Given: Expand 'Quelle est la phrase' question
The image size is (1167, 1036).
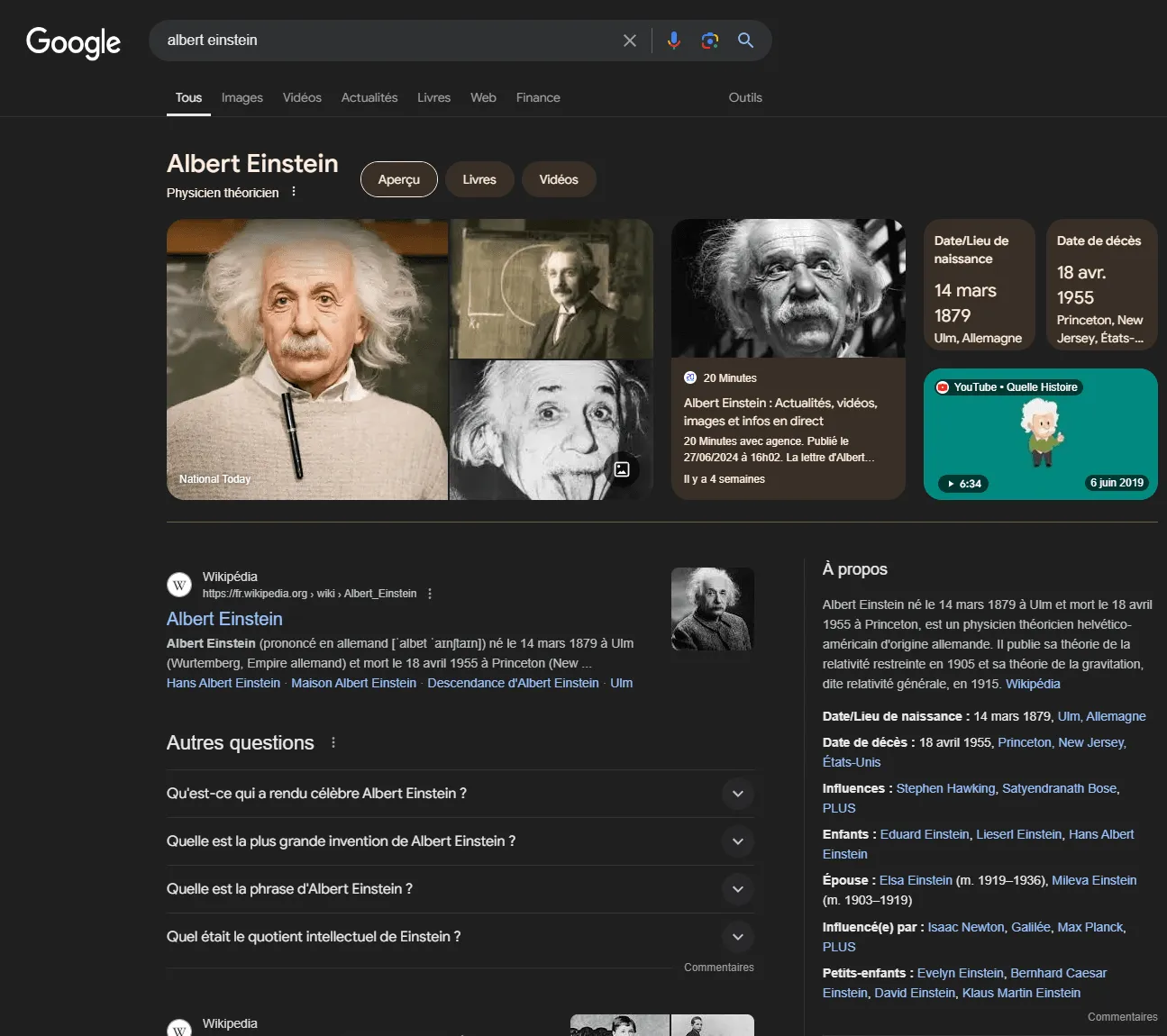Looking at the screenshot, I should (x=460, y=889).
